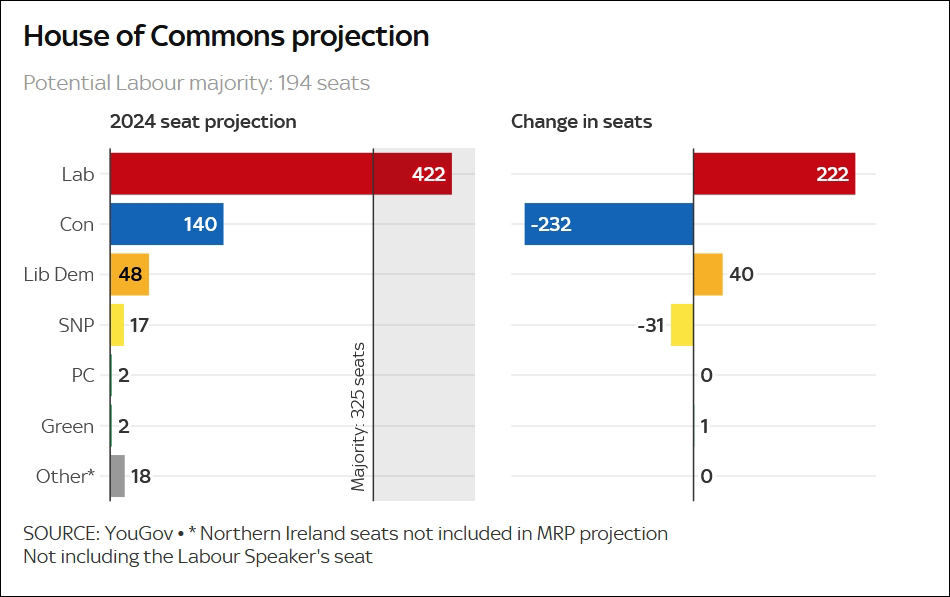950x597 pixels.
Task: Select the grey Other 18 seat bar
Action: click(118, 476)
